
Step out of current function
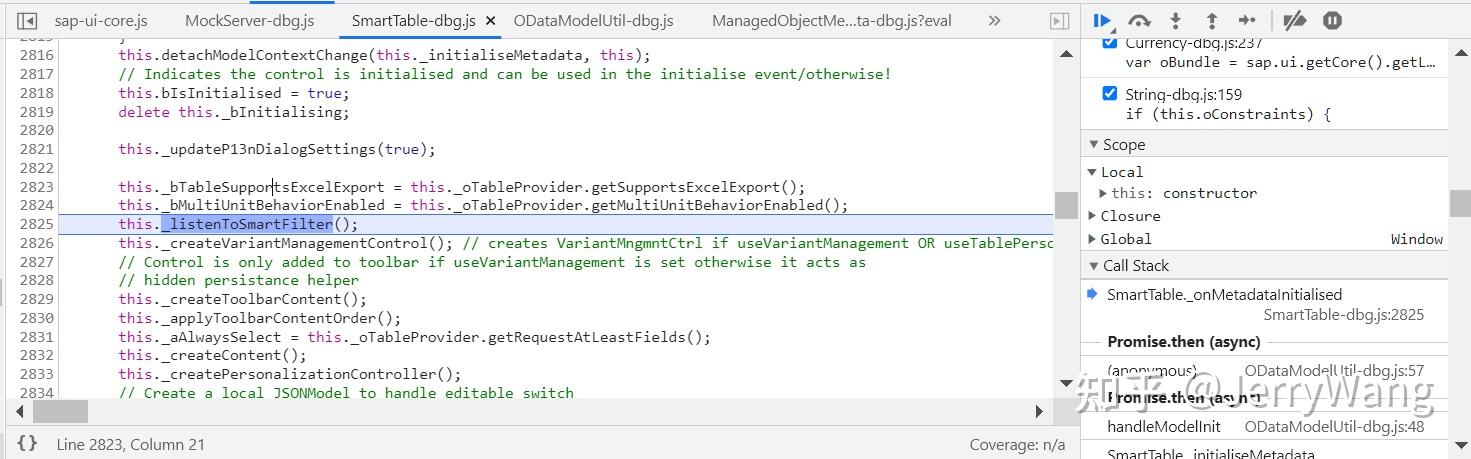[x=1211, y=20]
